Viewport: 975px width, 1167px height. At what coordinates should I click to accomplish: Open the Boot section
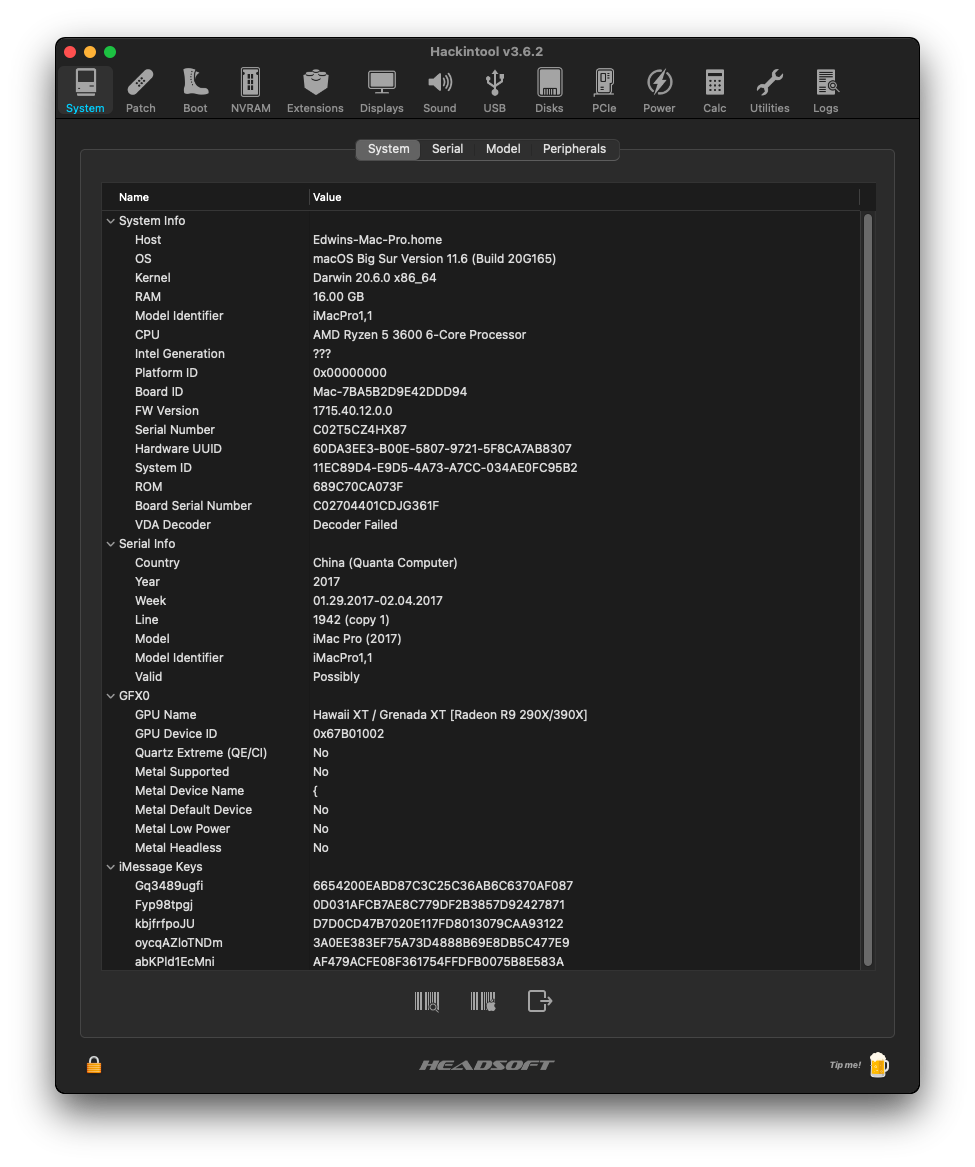195,90
